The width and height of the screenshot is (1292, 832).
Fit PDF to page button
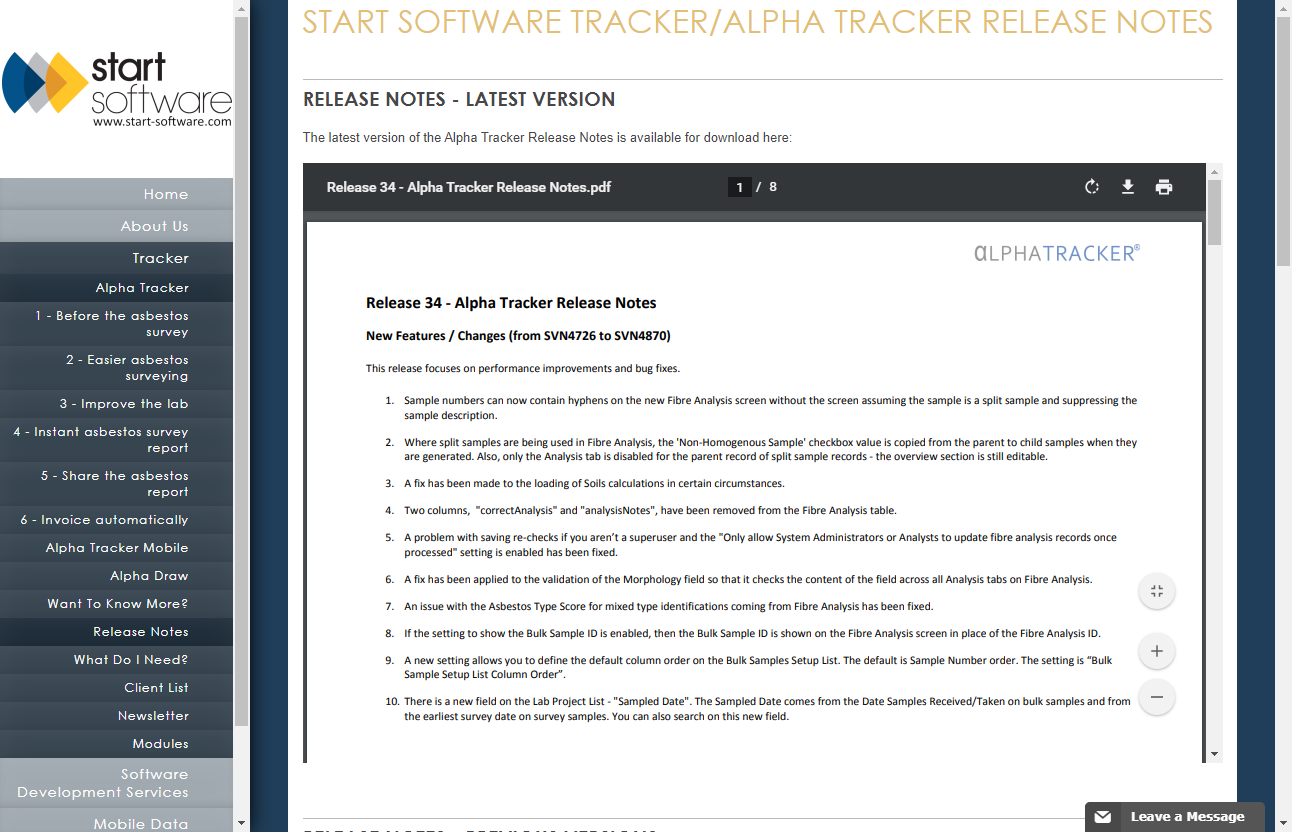click(x=1157, y=591)
